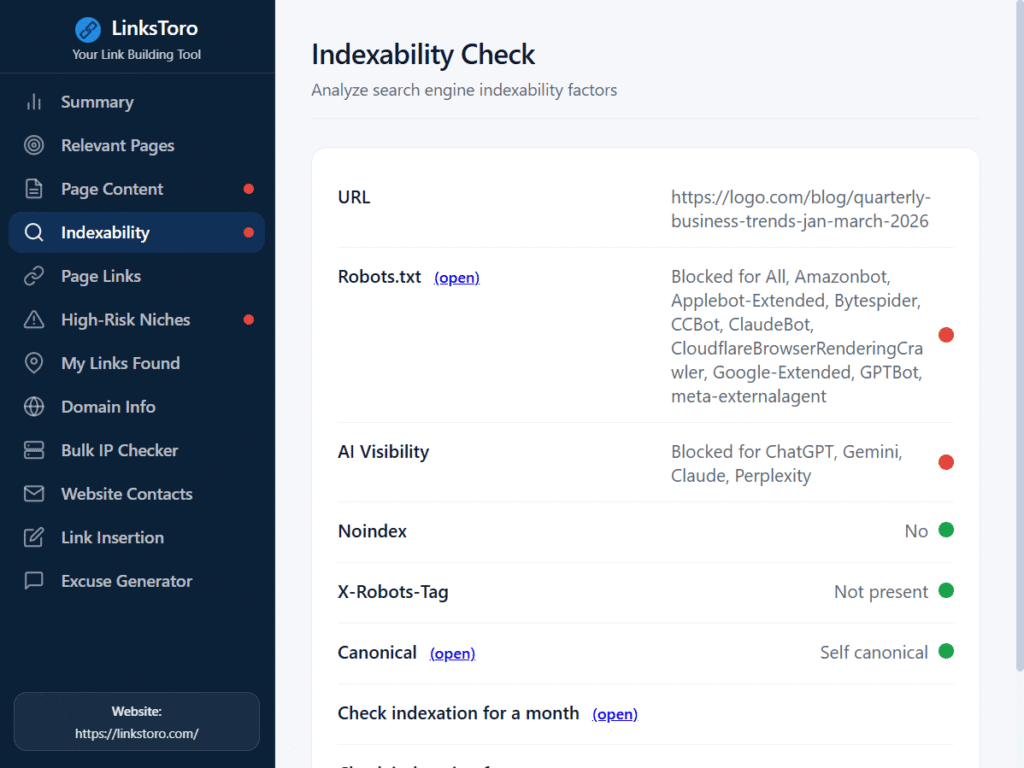Click 'Analyze search engine indexability factors' subtitle

(464, 90)
